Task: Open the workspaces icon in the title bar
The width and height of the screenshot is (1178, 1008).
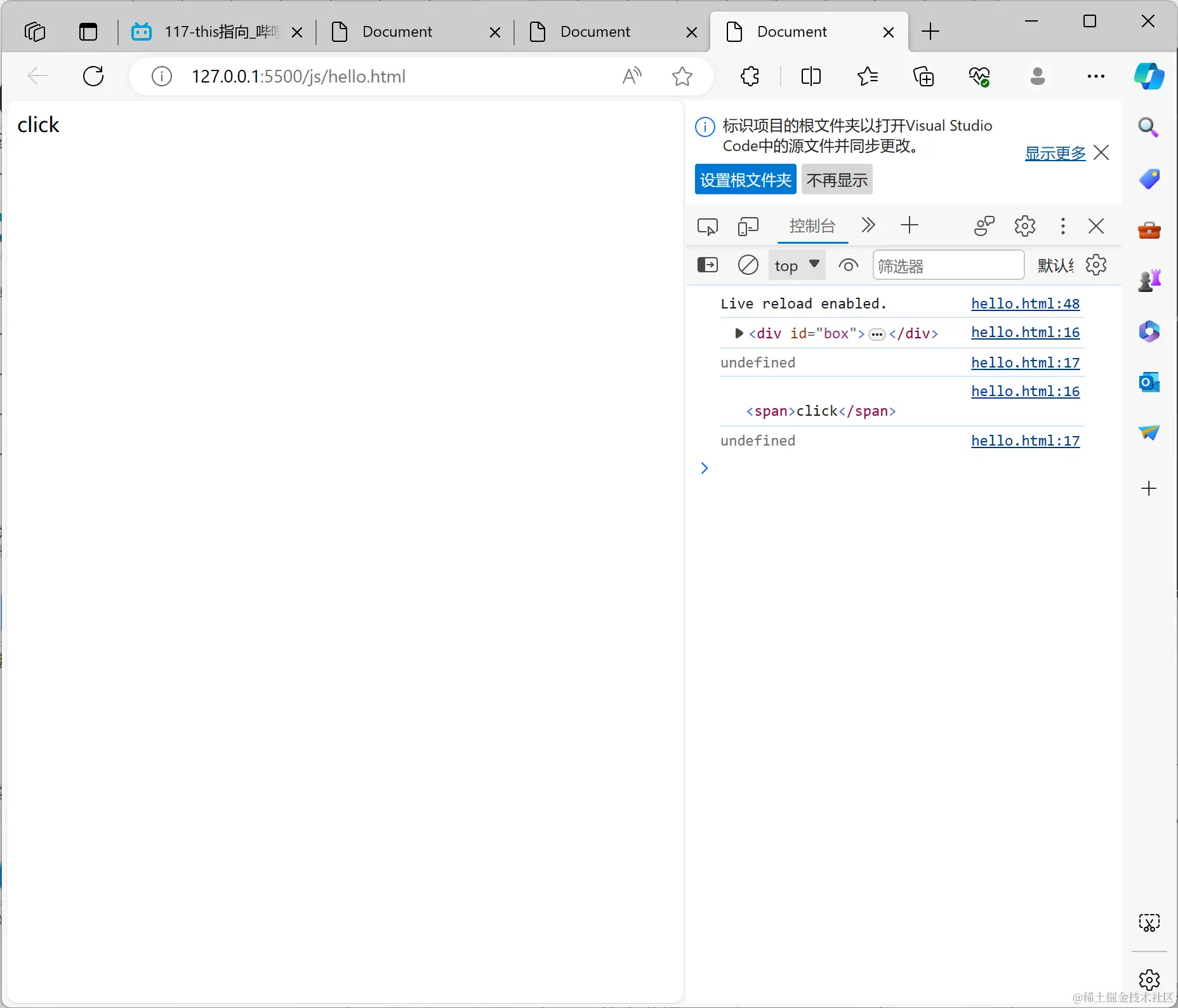Action: [x=35, y=31]
